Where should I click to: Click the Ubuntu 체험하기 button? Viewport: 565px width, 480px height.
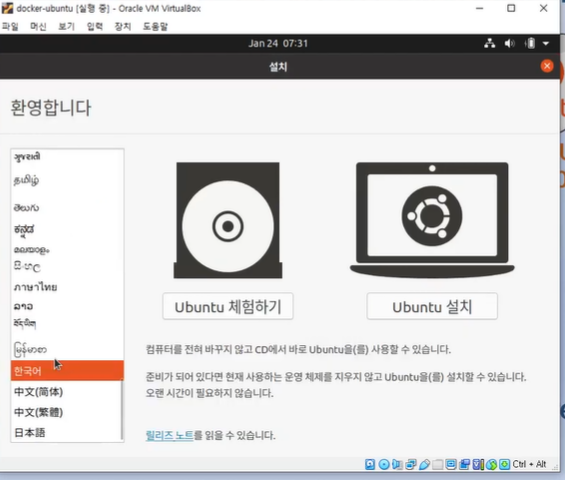[x=228, y=307]
